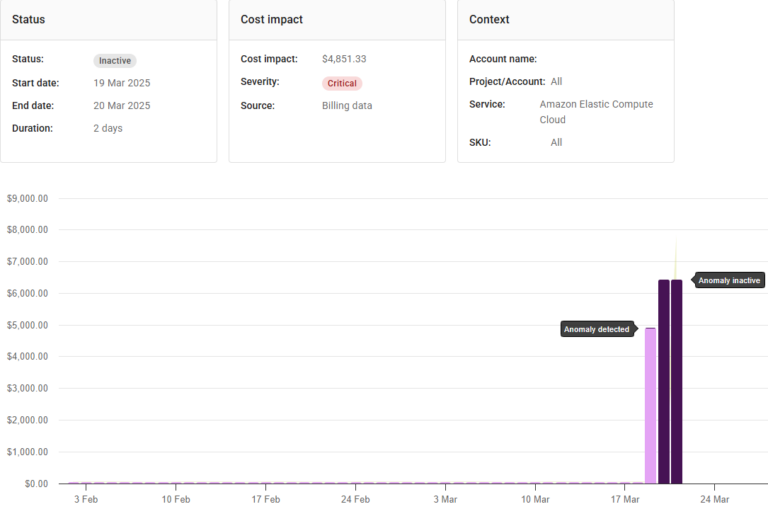Click the Critical severity badge
The width and height of the screenshot is (768, 509).
tap(342, 83)
